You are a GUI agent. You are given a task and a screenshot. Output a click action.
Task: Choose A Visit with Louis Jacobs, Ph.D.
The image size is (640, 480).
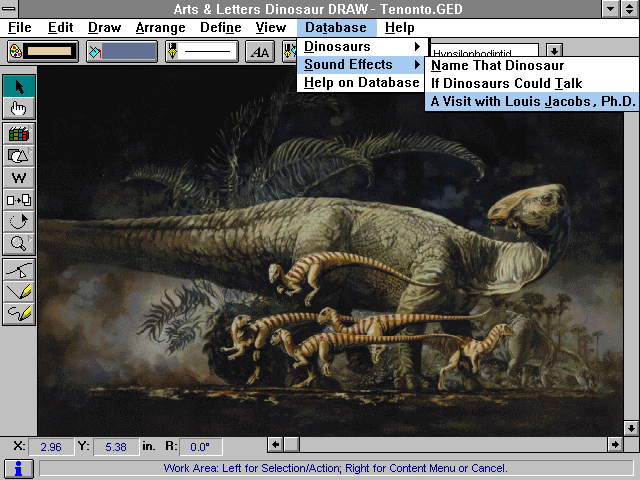click(531, 101)
